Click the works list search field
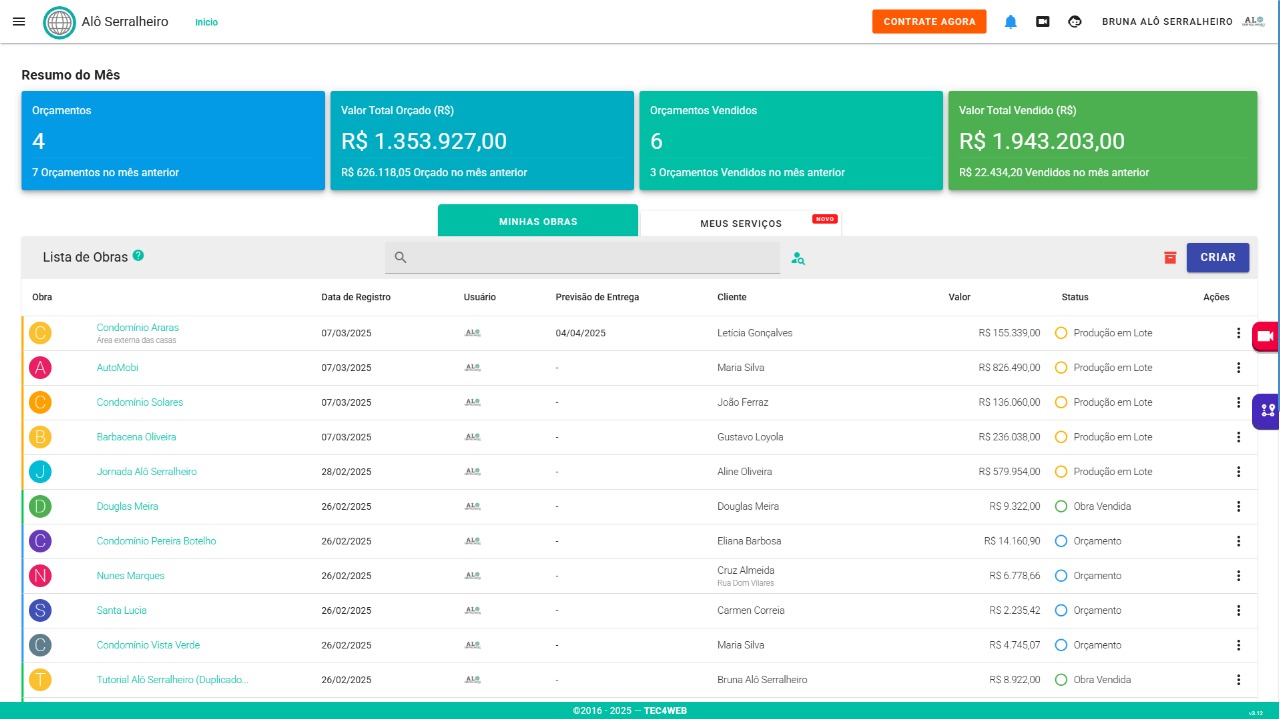Image resolution: width=1280 pixels, height=719 pixels. tap(590, 258)
